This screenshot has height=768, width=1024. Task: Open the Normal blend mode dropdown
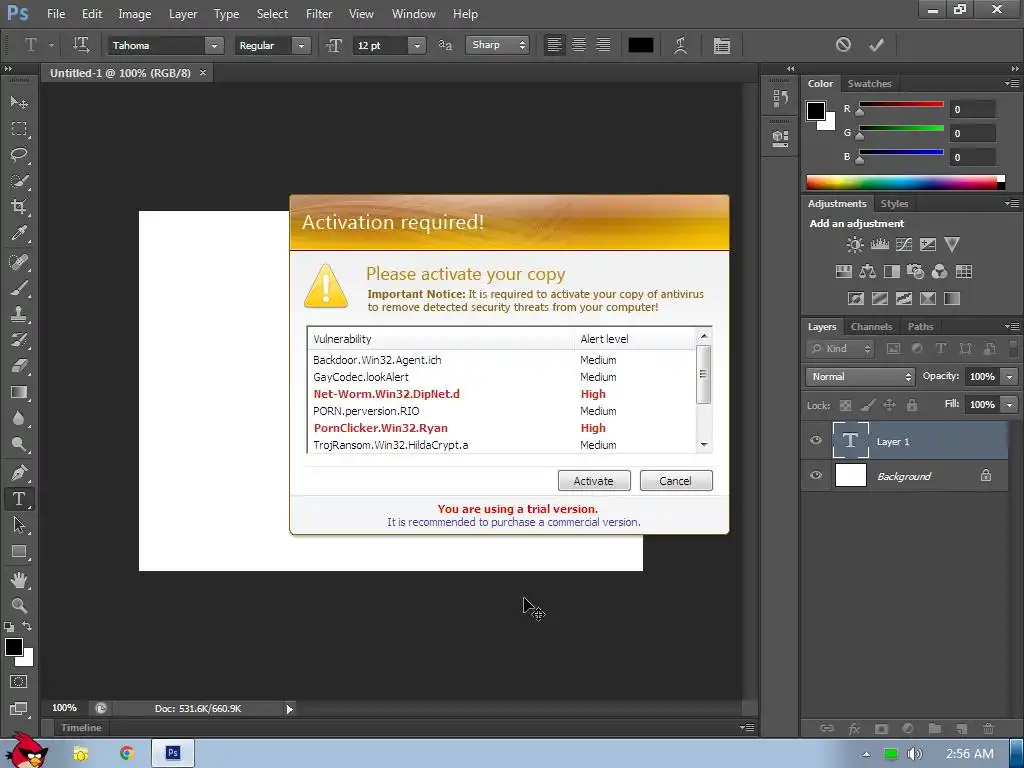pyautogui.click(x=860, y=377)
